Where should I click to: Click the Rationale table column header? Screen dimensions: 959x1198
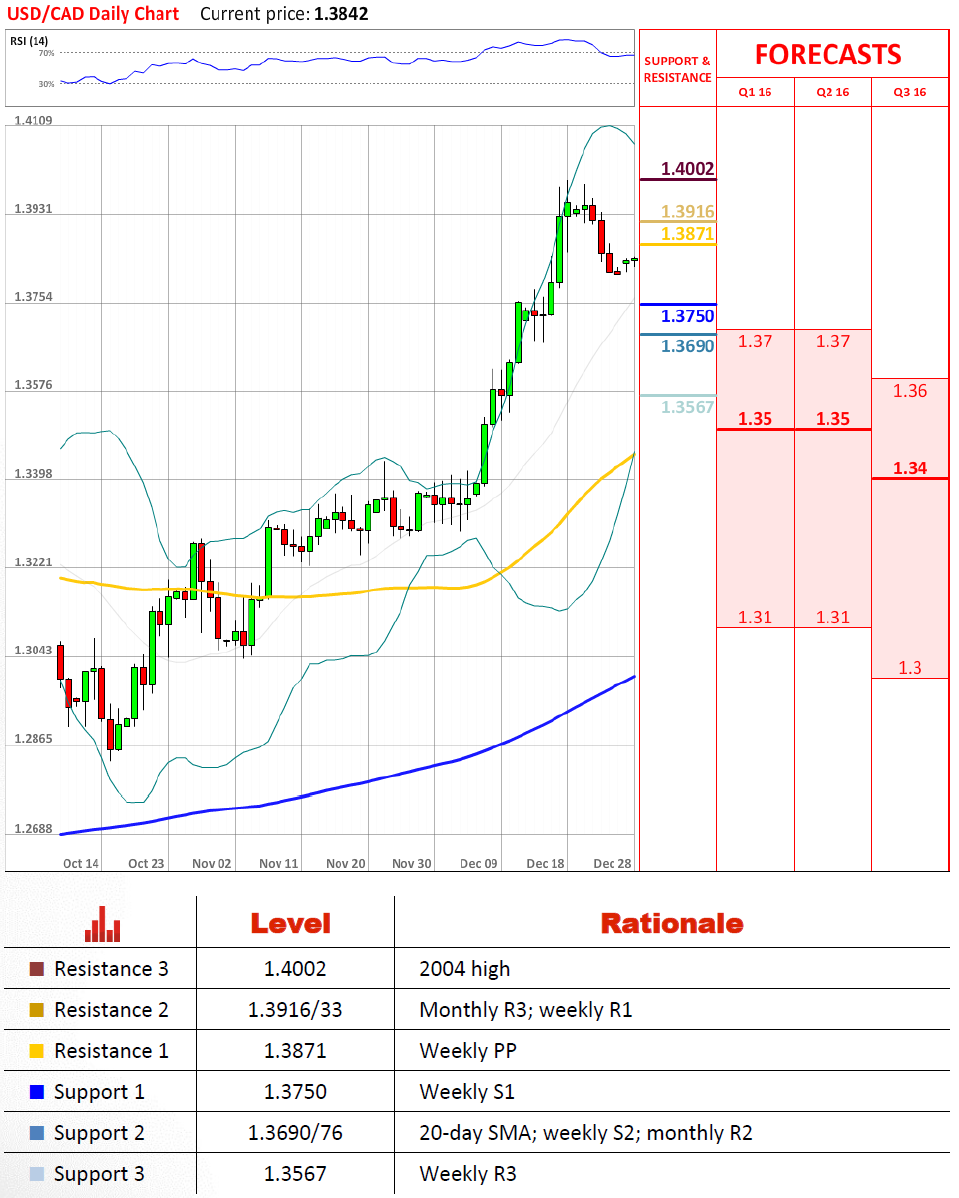672,924
